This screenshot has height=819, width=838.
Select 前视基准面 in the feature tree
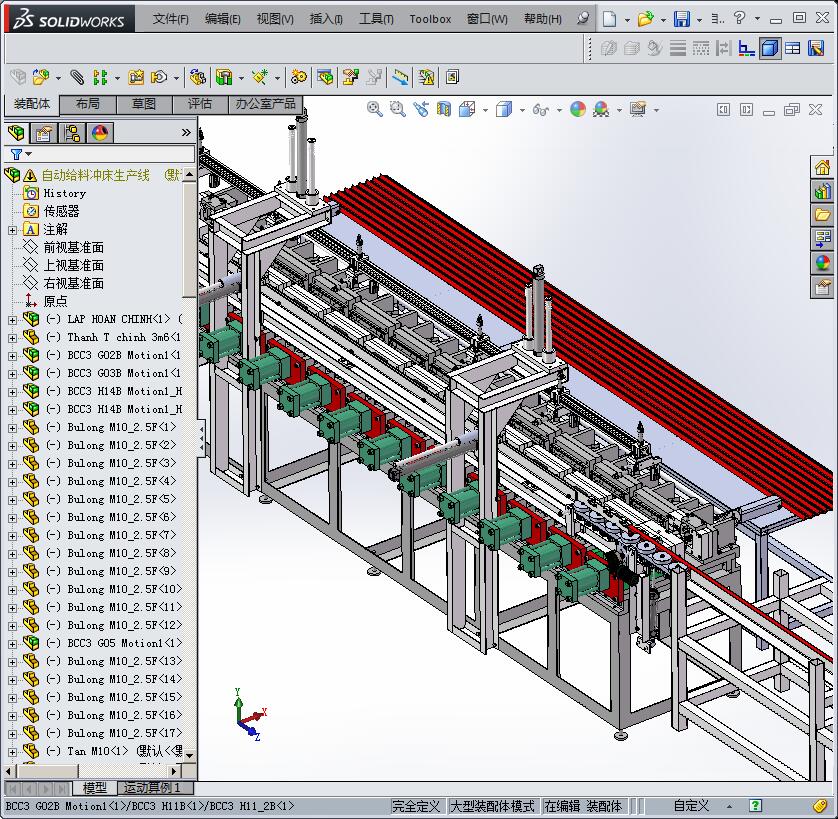73,247
